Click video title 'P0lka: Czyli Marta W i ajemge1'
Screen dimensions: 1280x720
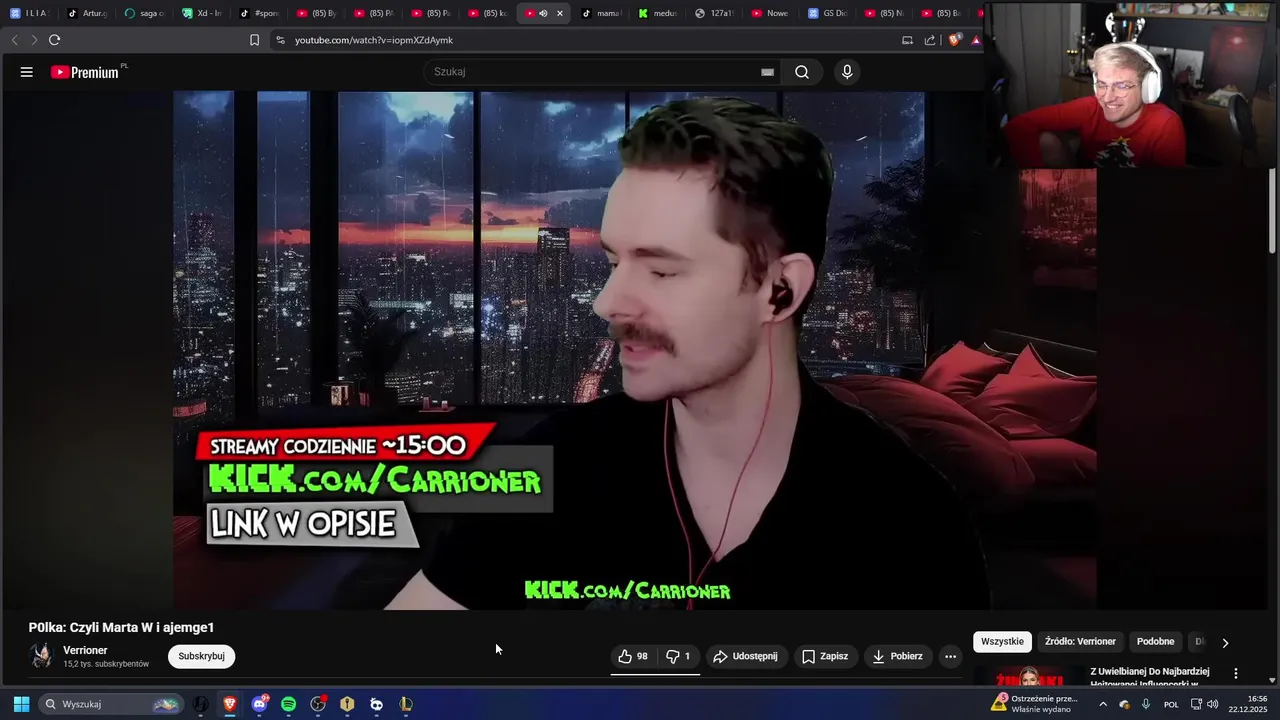tap(121, 627)
